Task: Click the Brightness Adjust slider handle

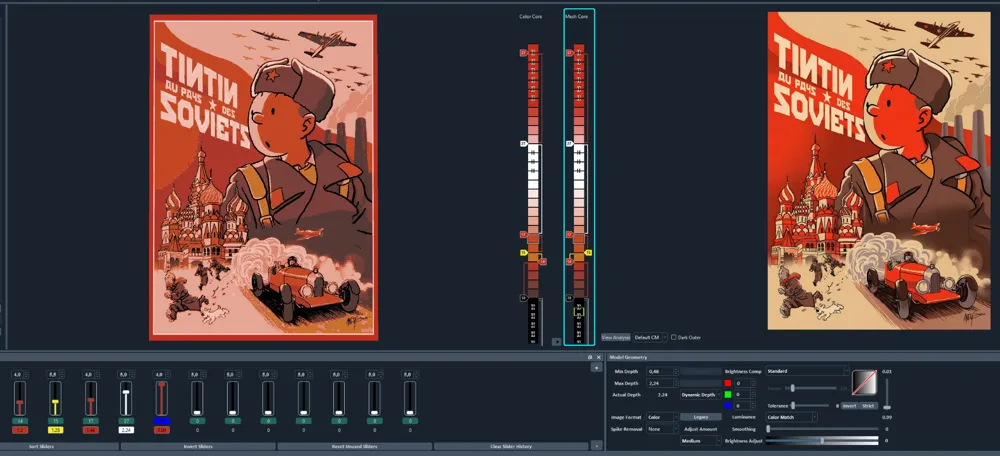Action: coord(822,441)
